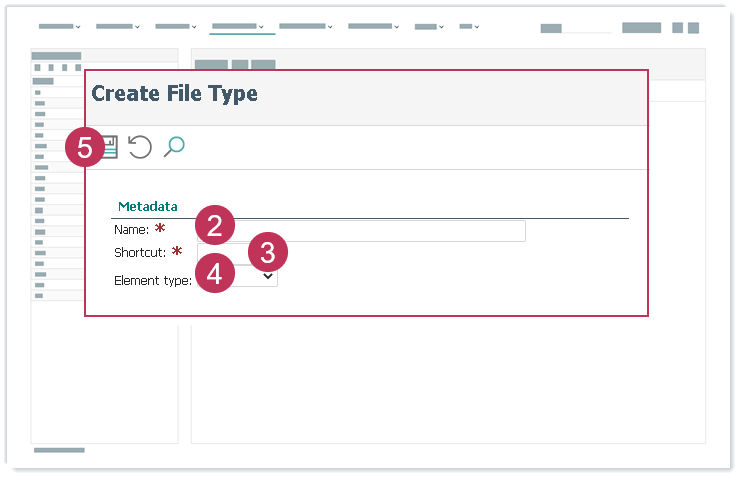Click the numbered callout marker 3
Viewport: 740px width, 478px height.
(267, 251)
